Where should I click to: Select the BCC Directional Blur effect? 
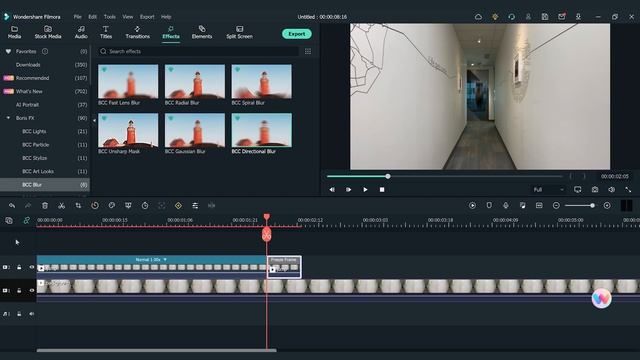coord(262,130)
